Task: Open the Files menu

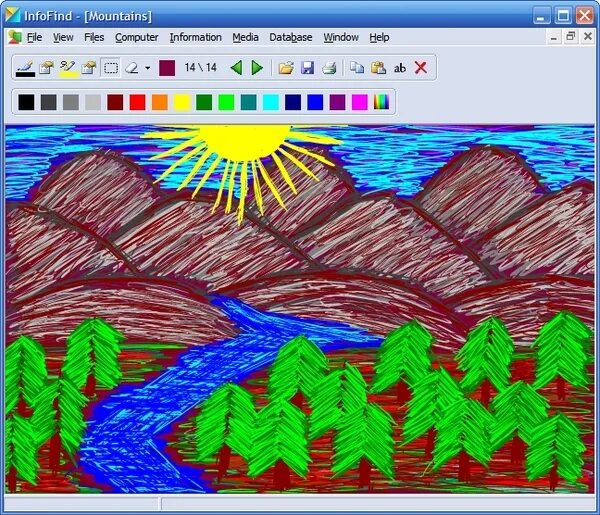Action: [94, 37]
